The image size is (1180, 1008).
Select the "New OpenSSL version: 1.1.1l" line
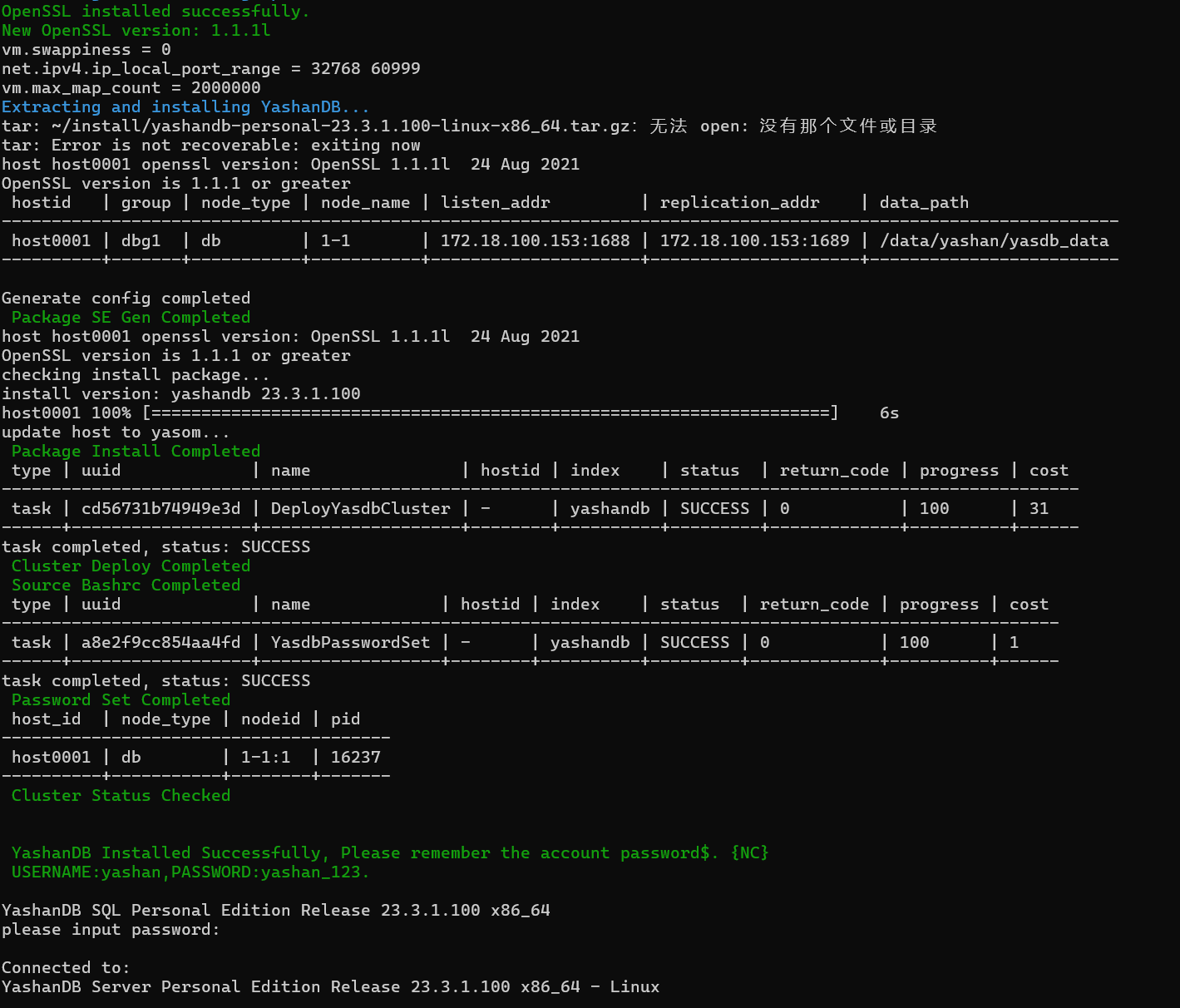point(136,31)
